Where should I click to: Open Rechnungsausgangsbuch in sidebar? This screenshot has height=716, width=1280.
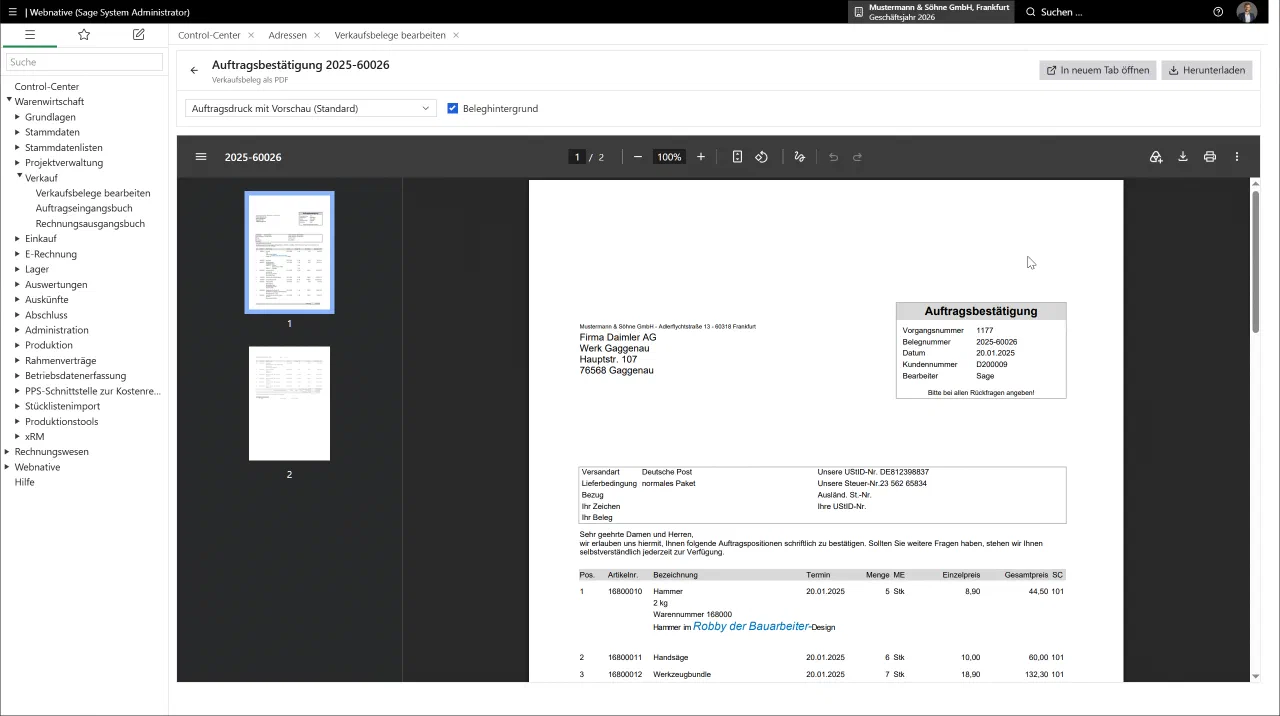click(x=90, y=224)
